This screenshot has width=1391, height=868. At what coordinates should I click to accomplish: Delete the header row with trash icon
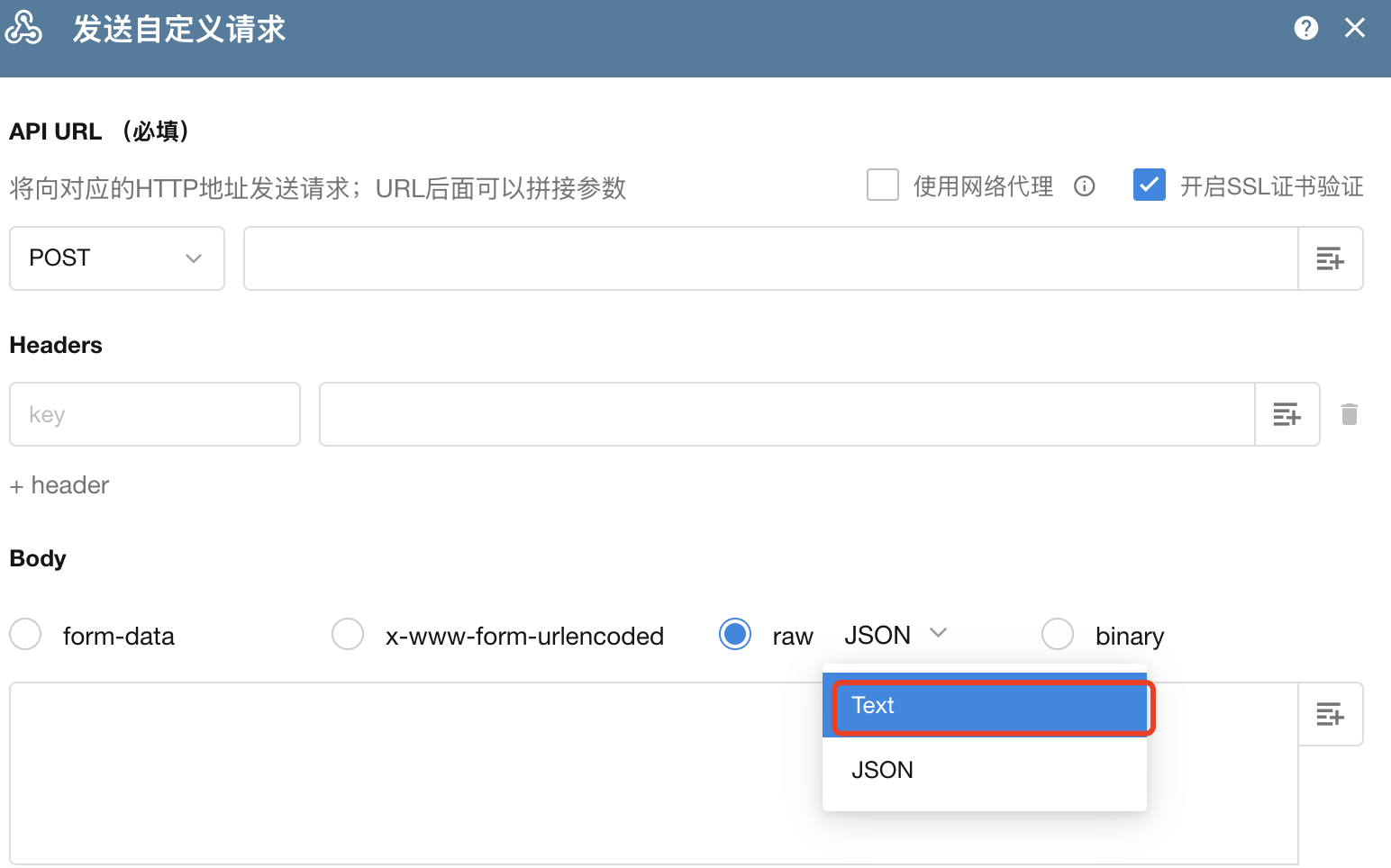coord(1349,414)
